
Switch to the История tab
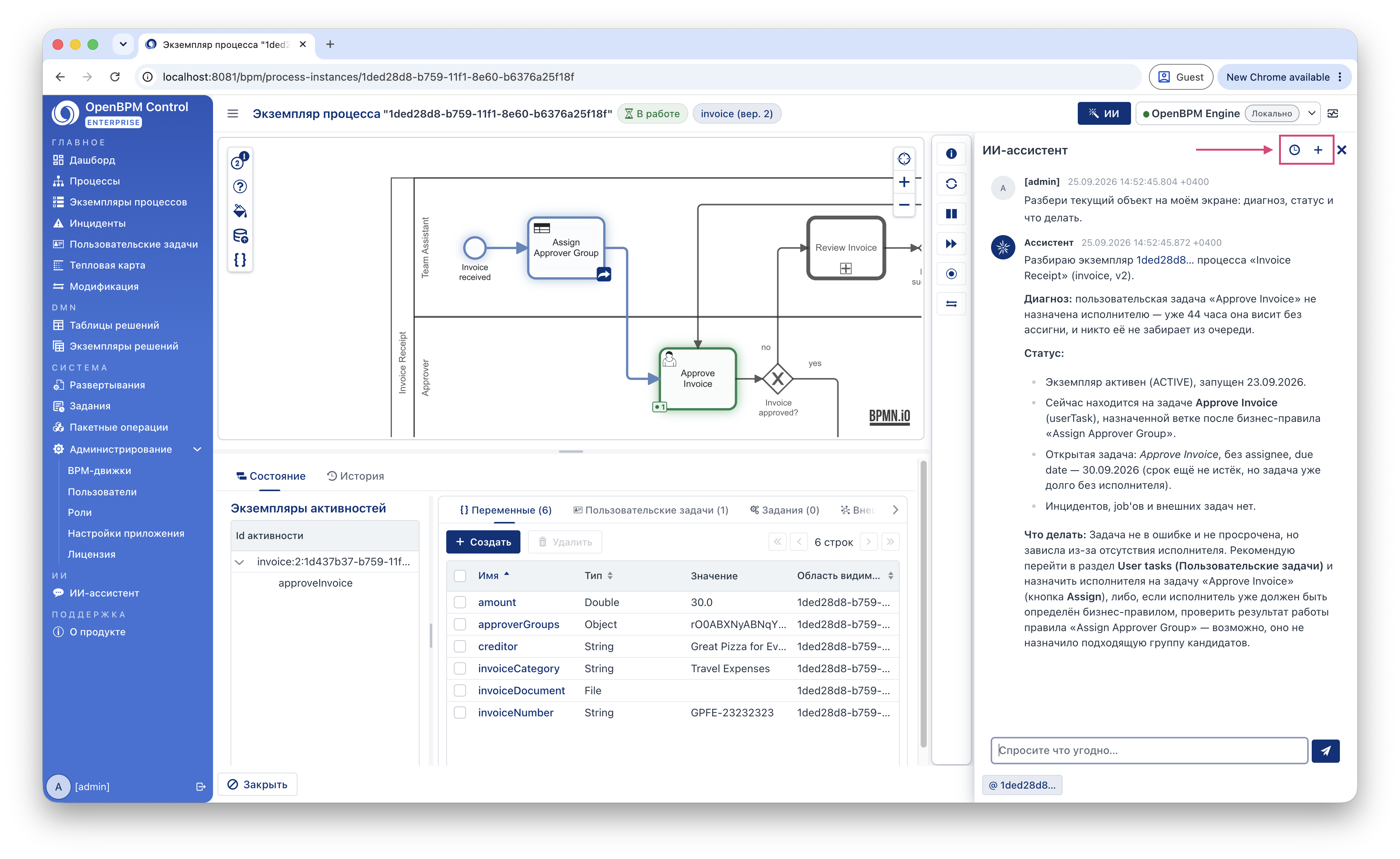(356, 476)
